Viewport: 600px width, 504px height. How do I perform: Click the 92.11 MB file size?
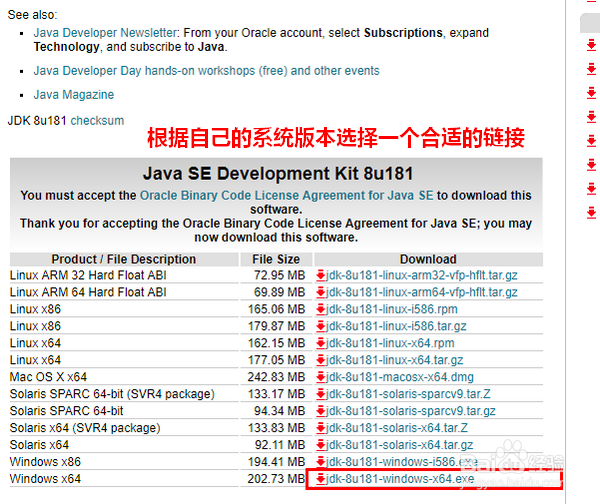tap(280, 445)
